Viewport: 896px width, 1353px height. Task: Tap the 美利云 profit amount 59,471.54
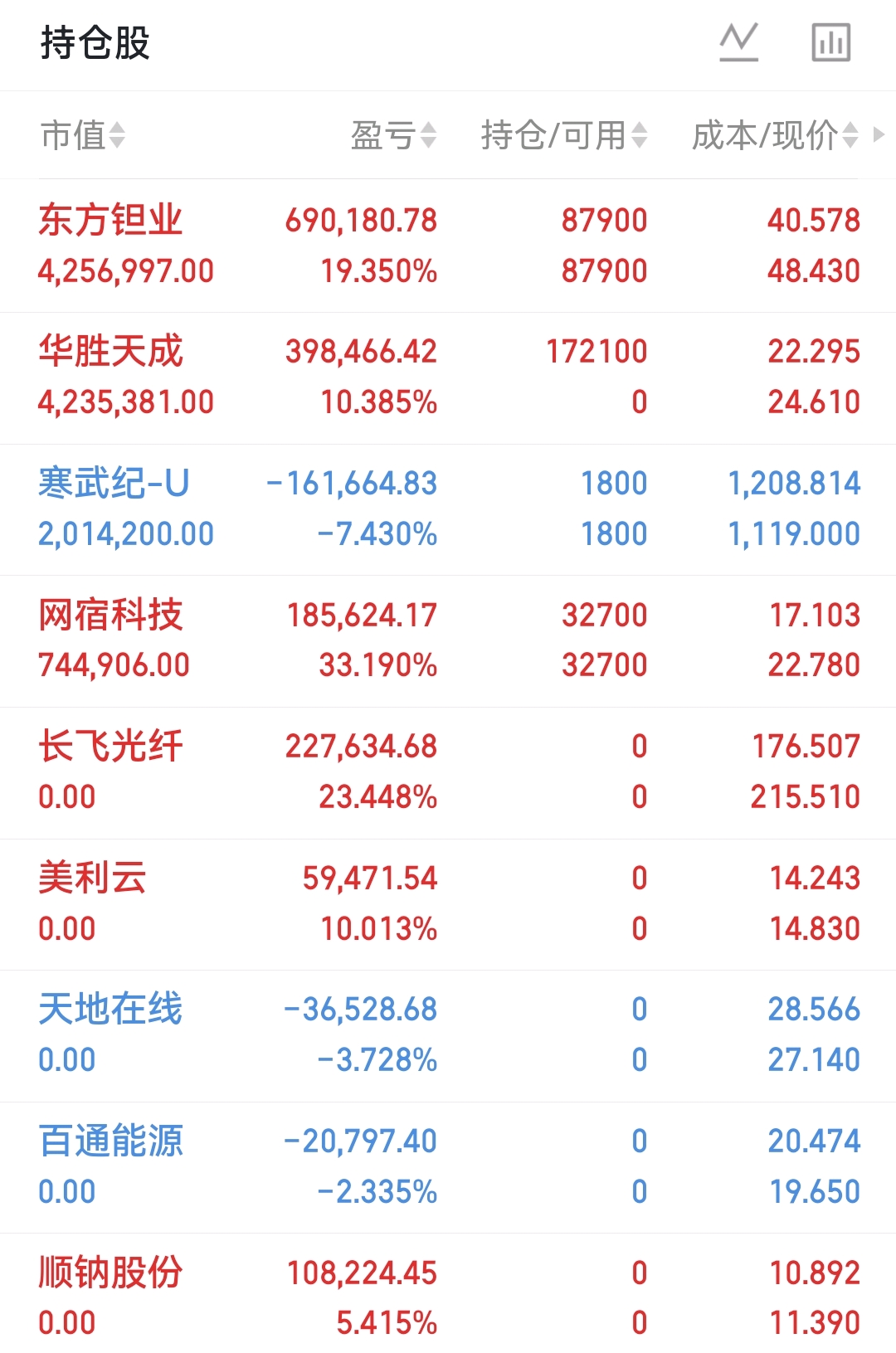[369, 878]
